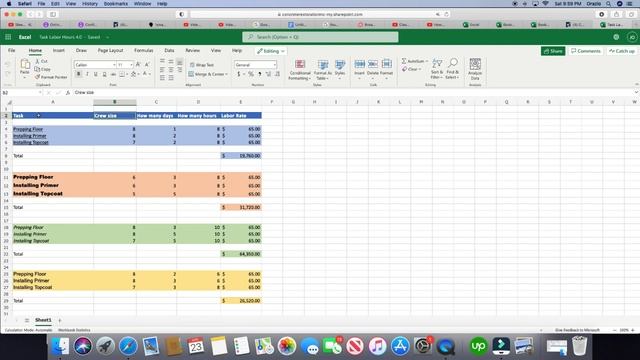Select column C header
This screenshot has width=640, height=360.
(x=156, y=102)
